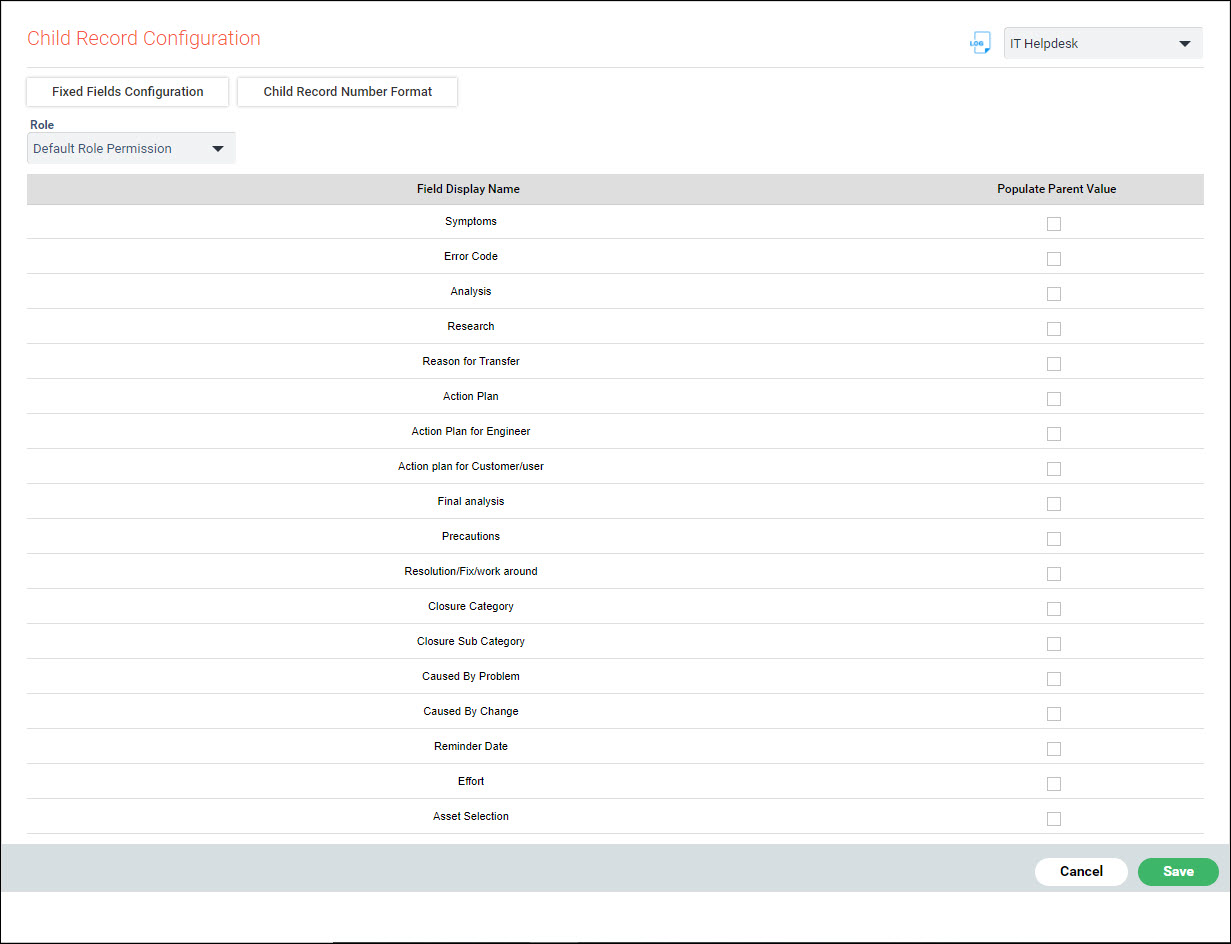Enable Reason for Transfer parent value

[x=1053, y=363]
